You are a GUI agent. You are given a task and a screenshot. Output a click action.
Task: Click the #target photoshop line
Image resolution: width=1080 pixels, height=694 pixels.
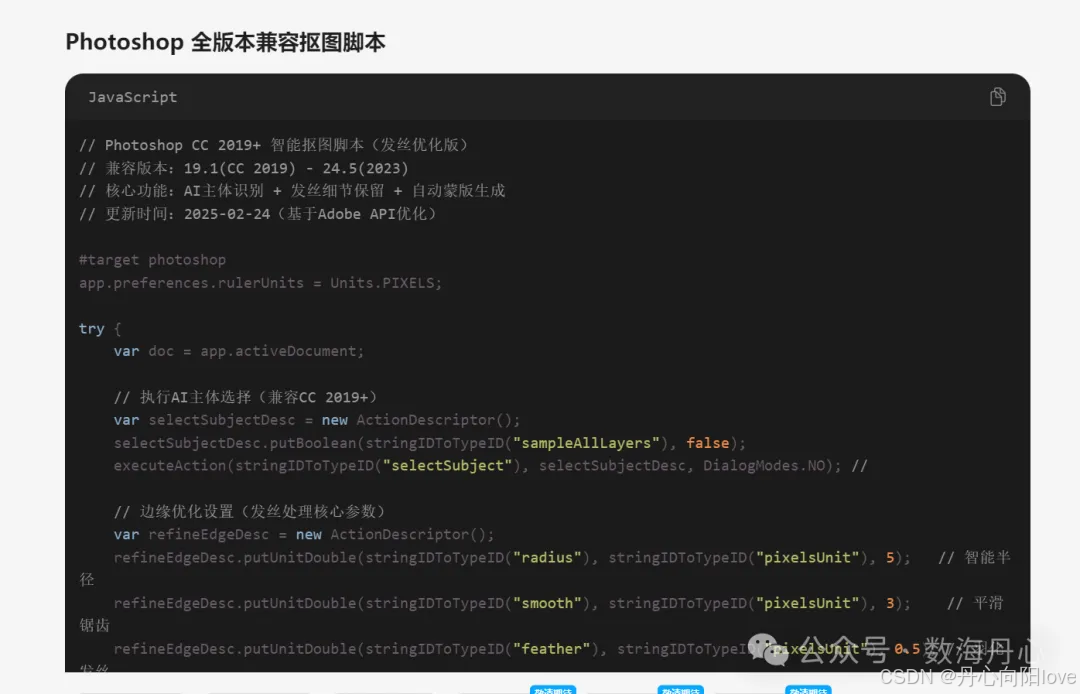(152, 260)
